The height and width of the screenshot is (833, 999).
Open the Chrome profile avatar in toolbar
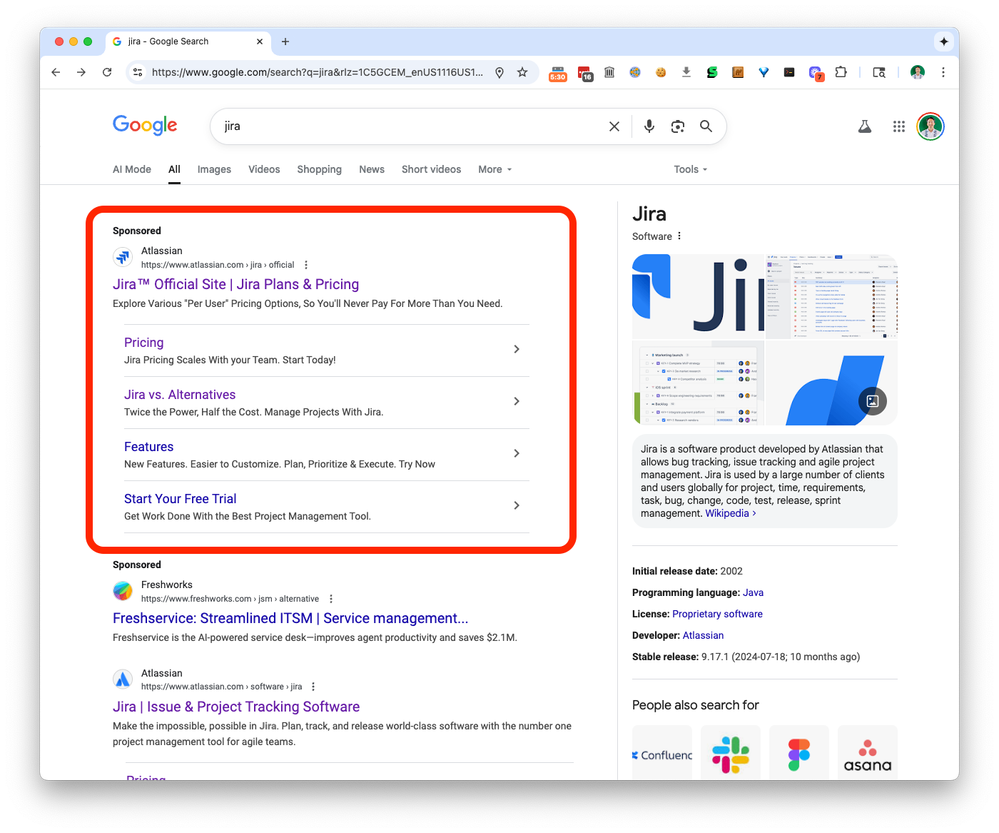pos(917,73)
